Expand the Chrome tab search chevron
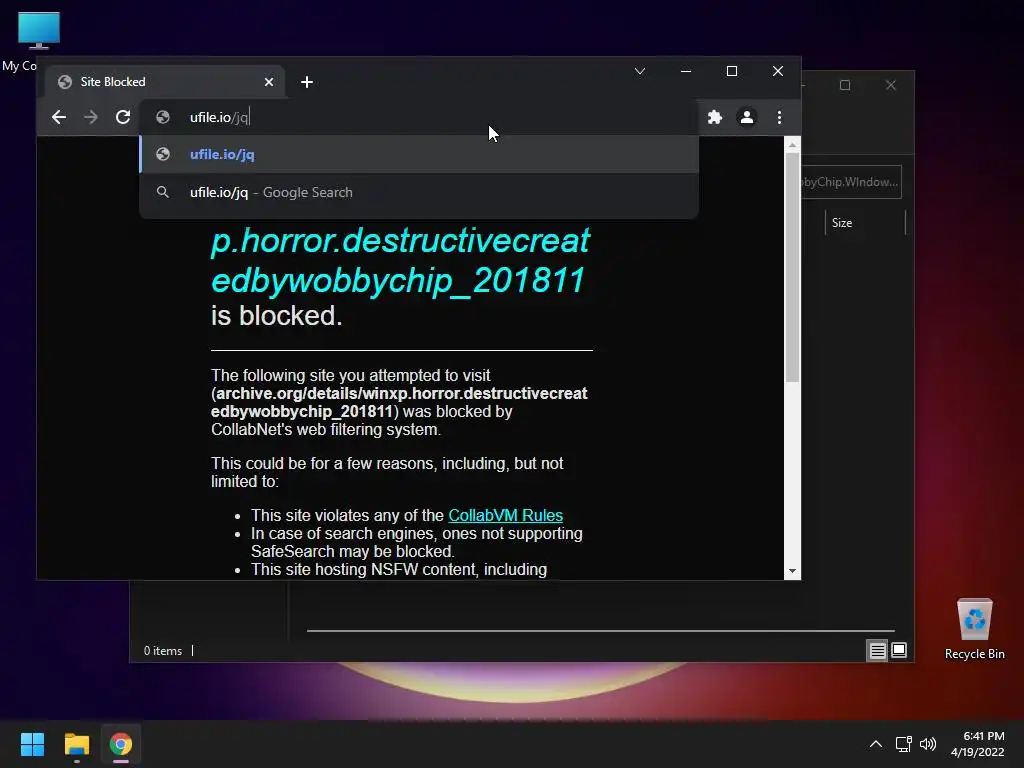Screen dimensions: 1024x768 pyautogui.click(x=640, y=71)
